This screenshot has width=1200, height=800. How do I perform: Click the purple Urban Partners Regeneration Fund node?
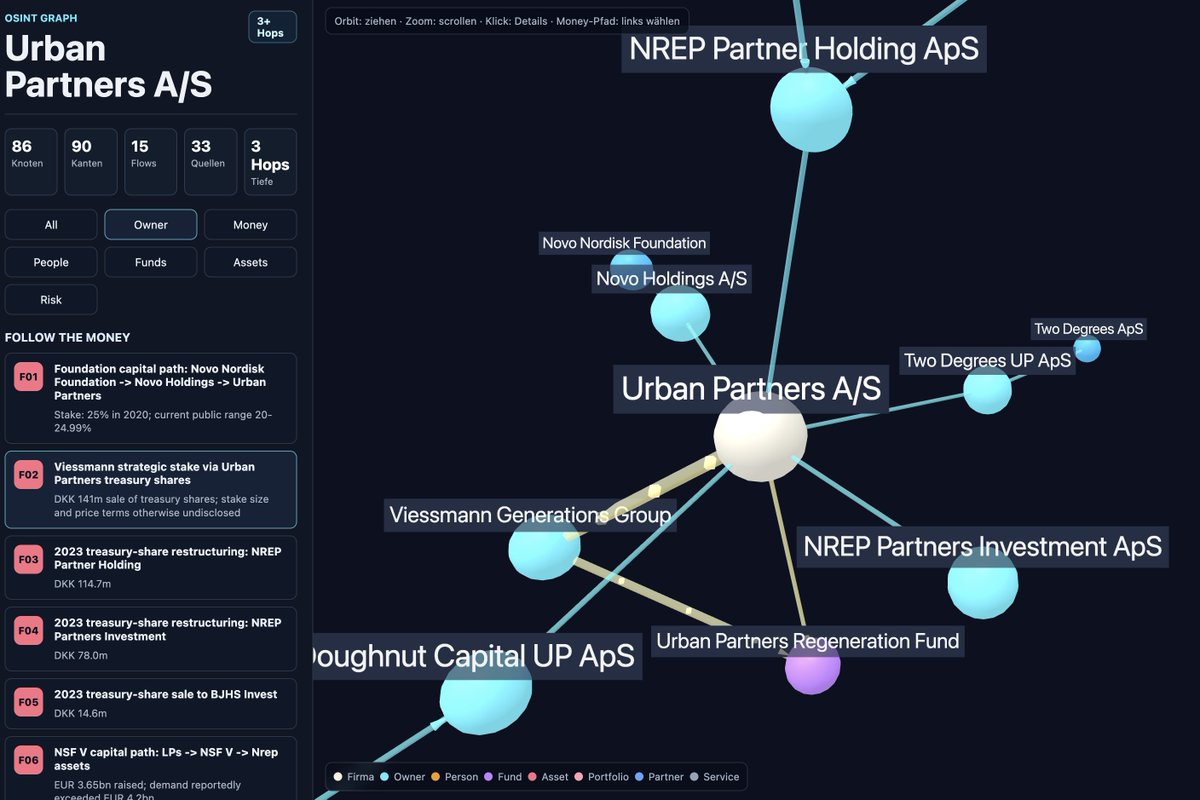812,668
